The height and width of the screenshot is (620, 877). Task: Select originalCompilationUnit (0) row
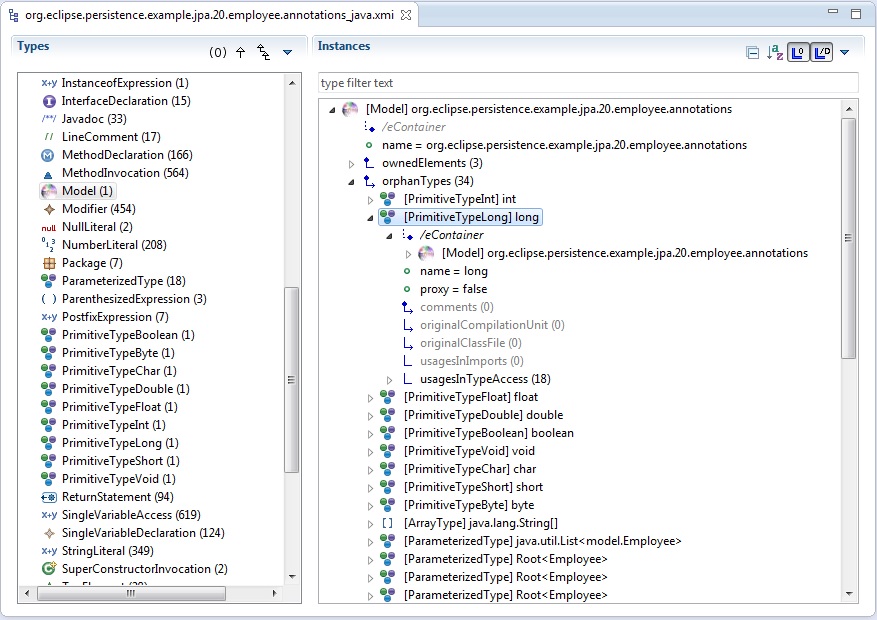point(492,325)
